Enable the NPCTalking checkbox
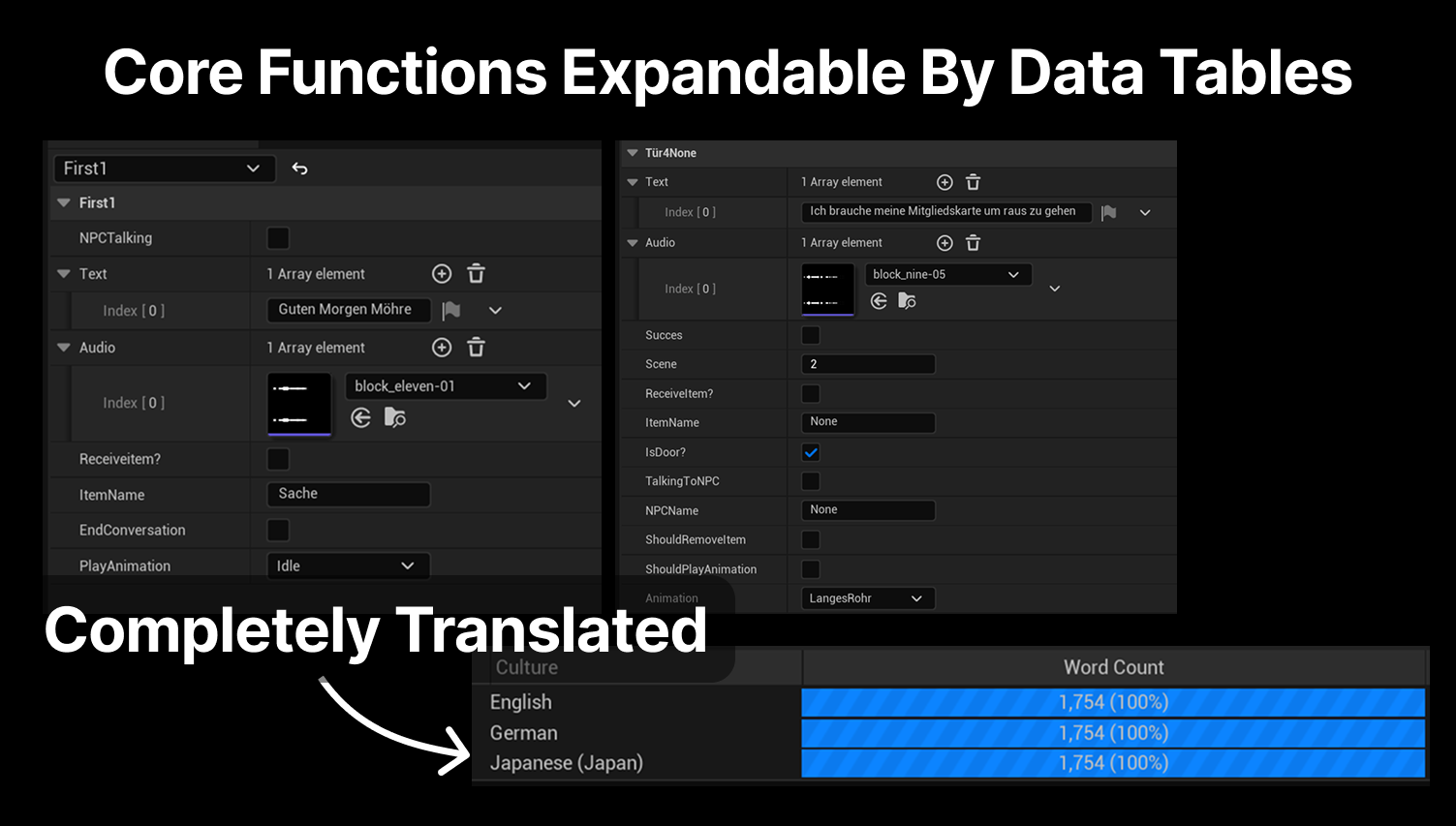Image resolution: width=1456 pixels, height=826 pixels. tap(278, 238)
